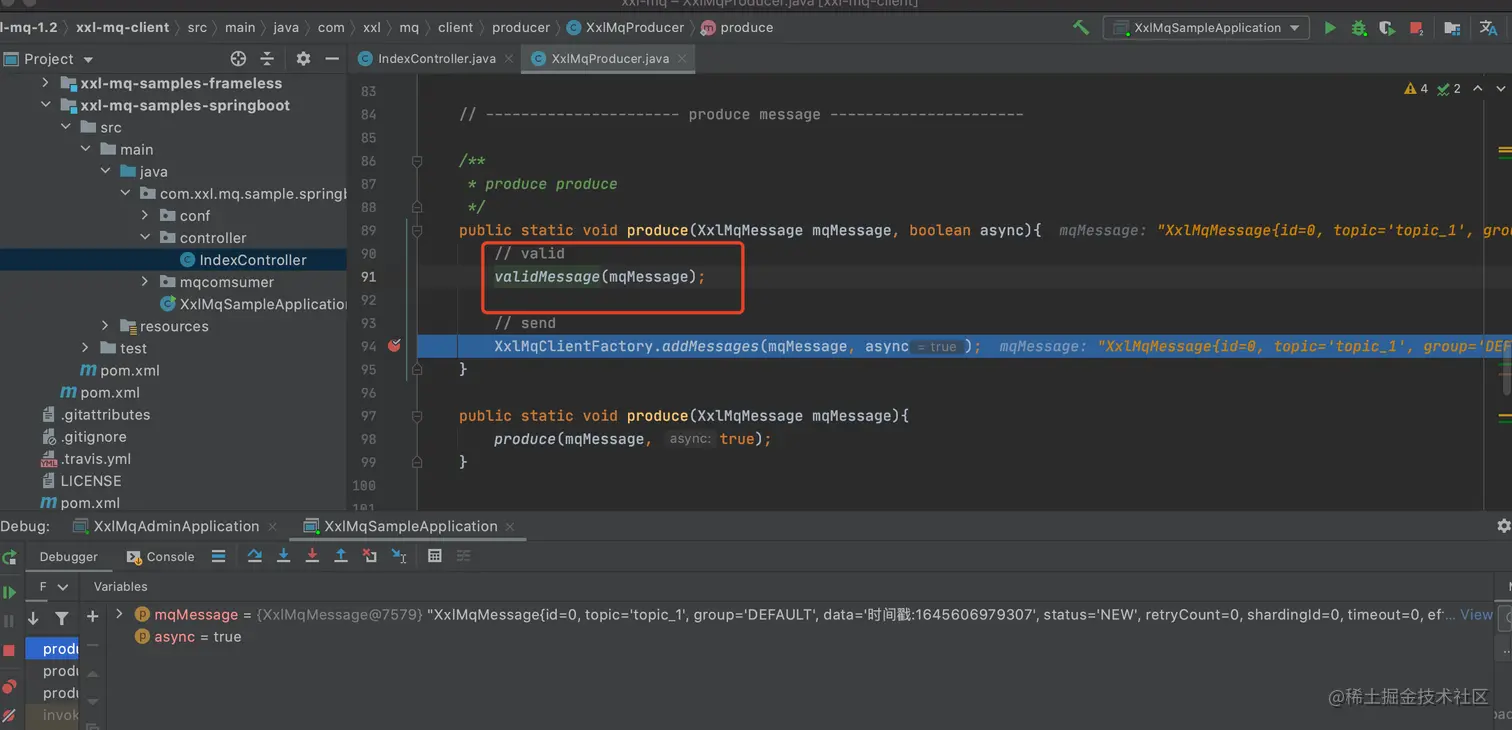The height and width of the screenshot is (730, 1512).
Task: Add a new watch with the plus icon
Action: point(93,617)
